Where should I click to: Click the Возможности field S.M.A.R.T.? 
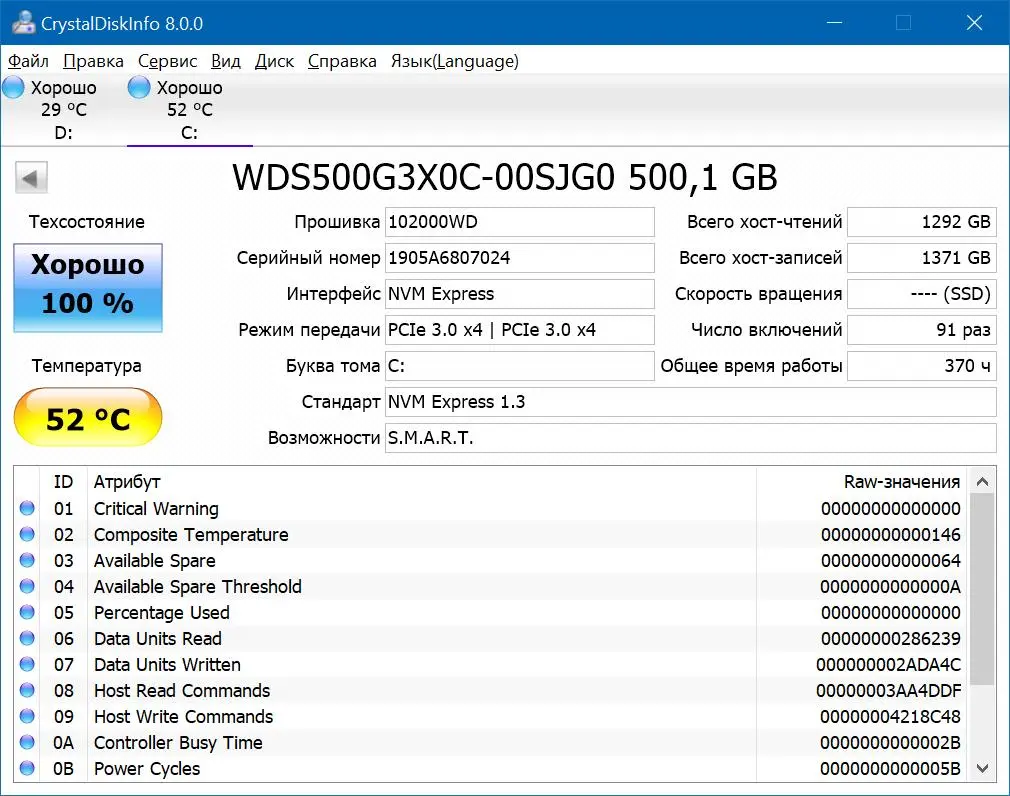(691, 438)
